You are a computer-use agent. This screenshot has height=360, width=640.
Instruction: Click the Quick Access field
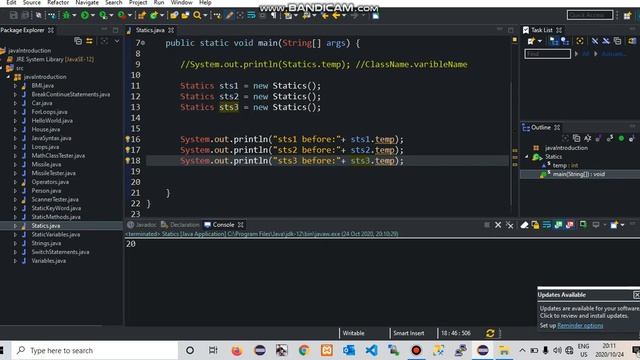click(x=590, y=15)
